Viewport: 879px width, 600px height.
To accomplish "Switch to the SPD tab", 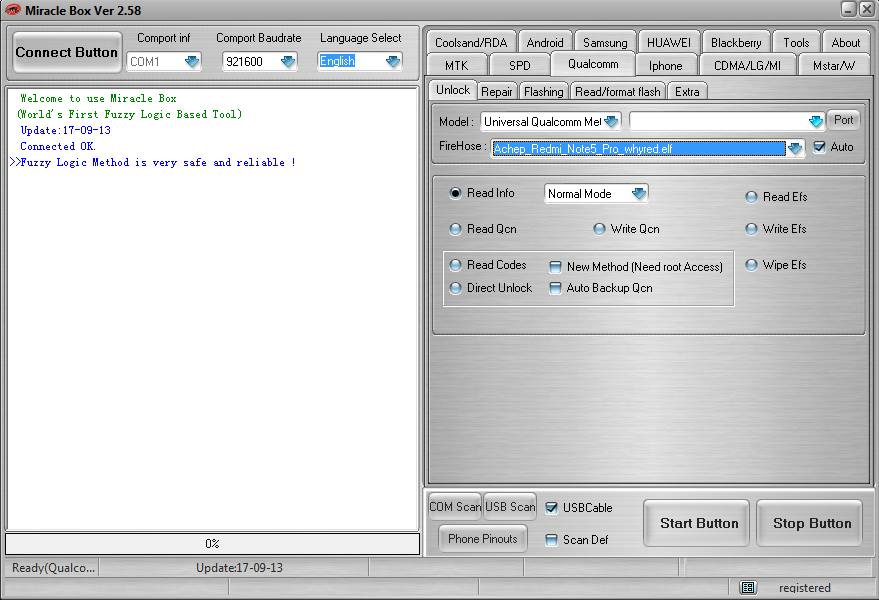I will coord(520,66).
